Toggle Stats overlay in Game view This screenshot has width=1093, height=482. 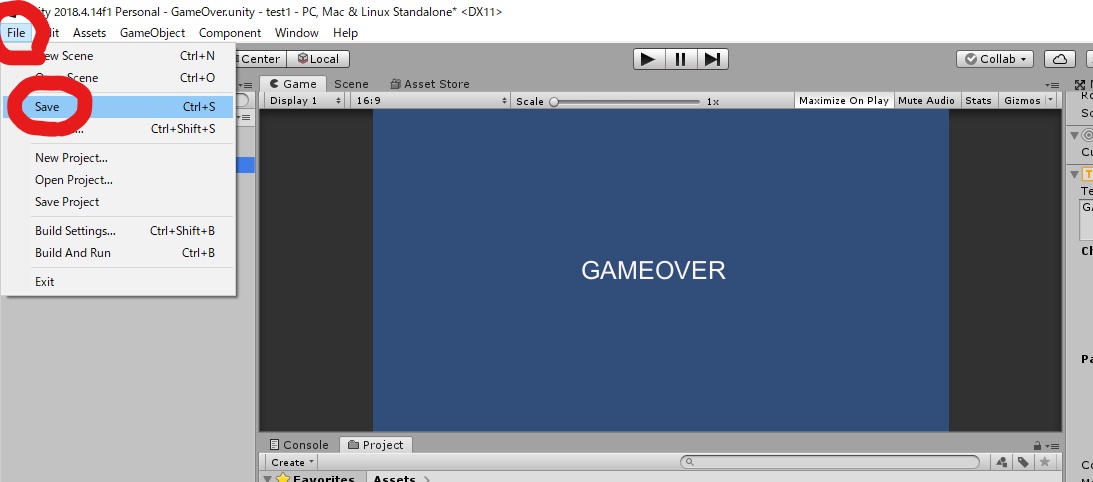pyautogui.click(x=978, y=100)
